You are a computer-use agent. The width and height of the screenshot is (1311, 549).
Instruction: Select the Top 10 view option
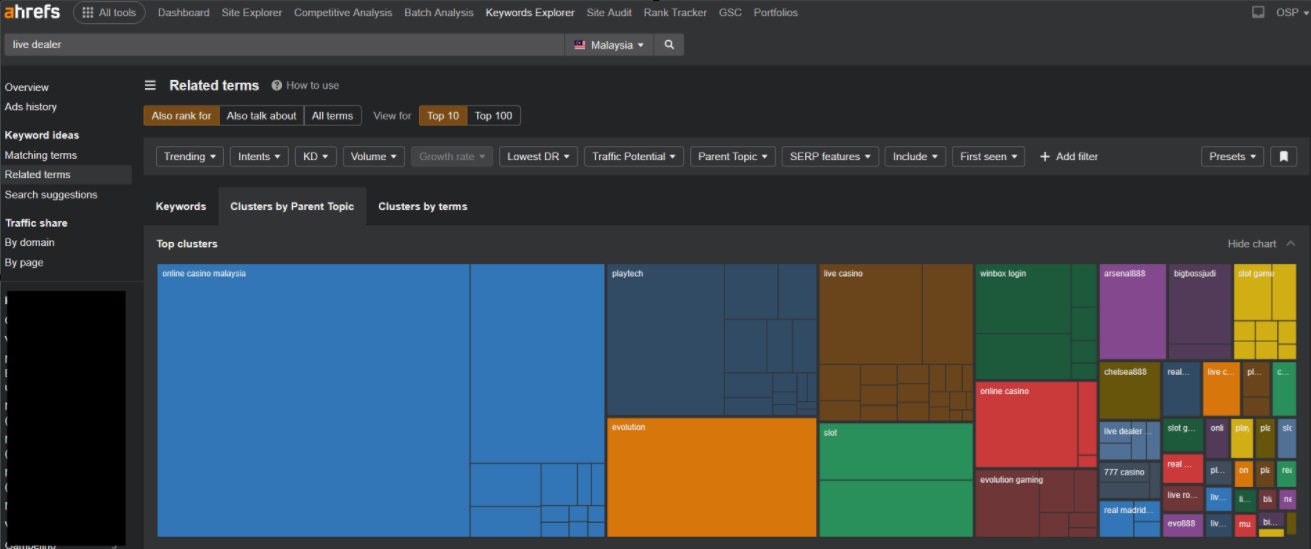[x=443, y=116]
